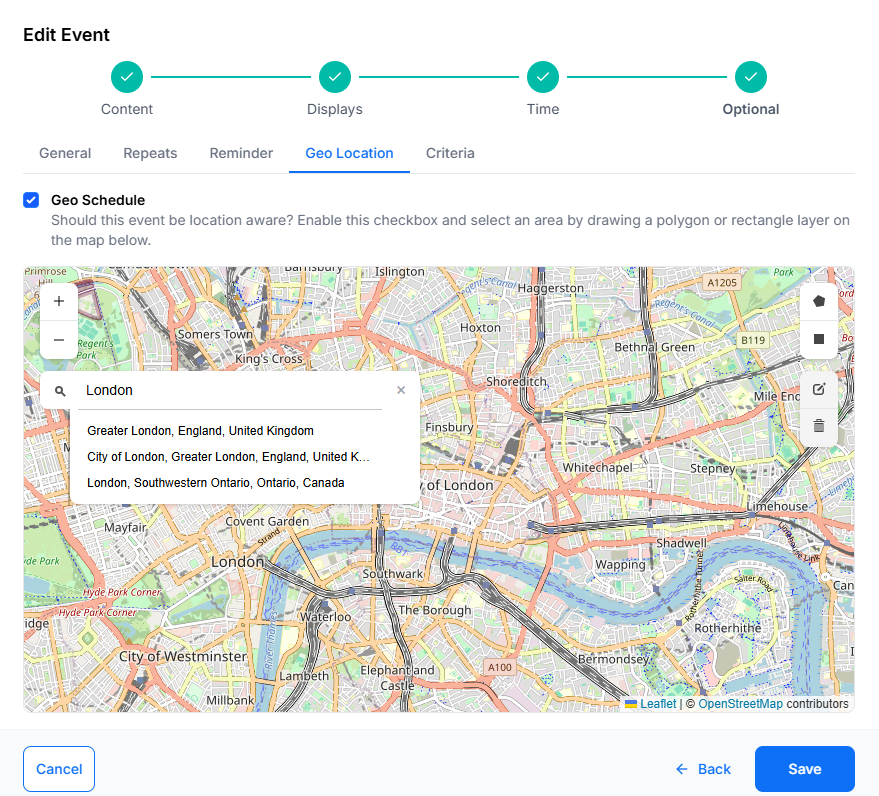This screenshot has height=796, width=879.
Task: Open the Criteria tab
Action: (450, 153)
